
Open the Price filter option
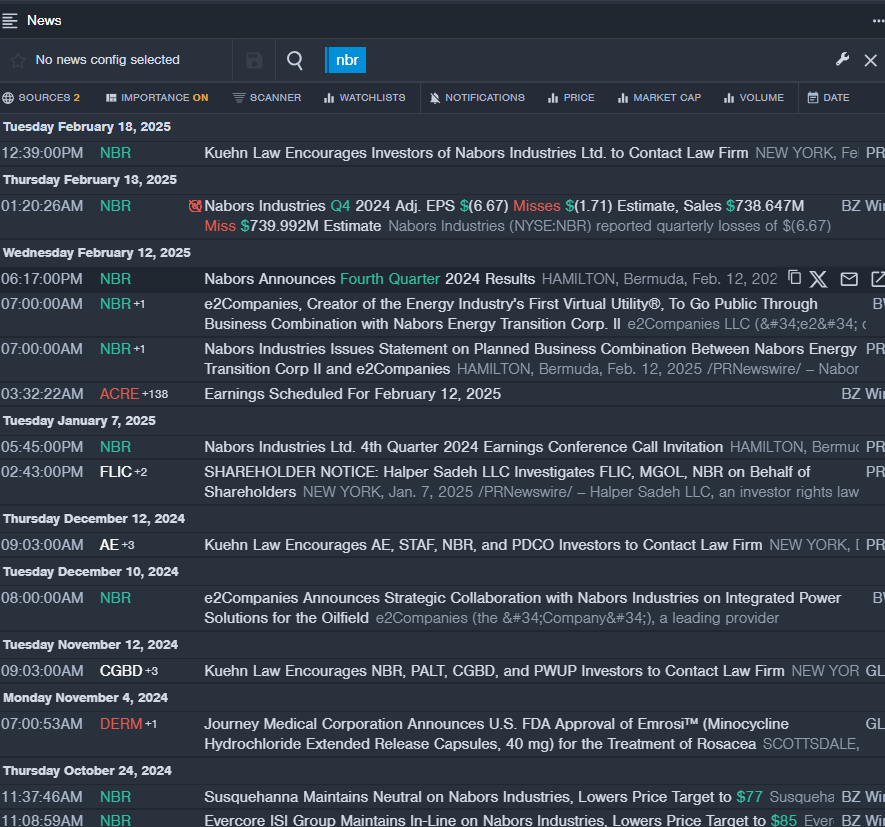tap(571, 98)
